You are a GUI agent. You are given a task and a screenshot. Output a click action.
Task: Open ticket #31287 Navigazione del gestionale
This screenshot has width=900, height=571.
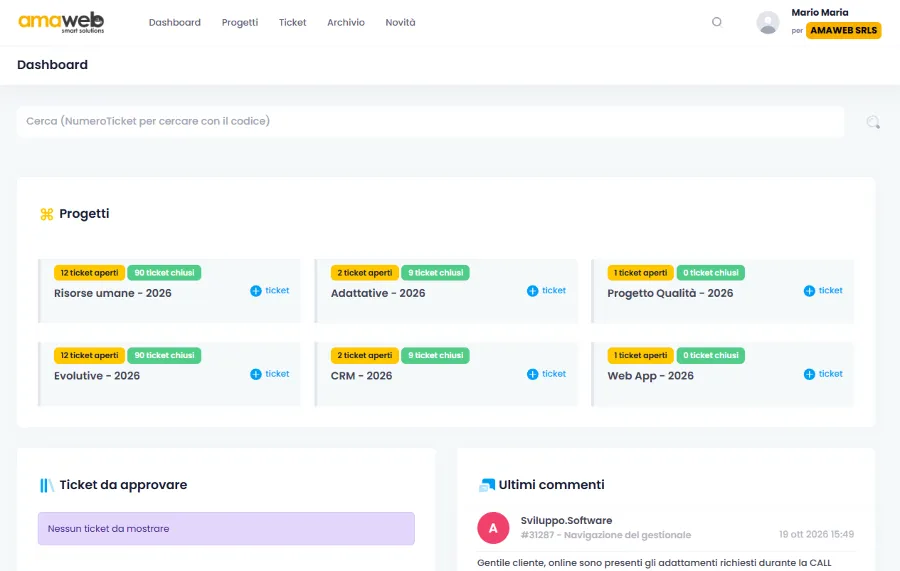click(606, 535)
